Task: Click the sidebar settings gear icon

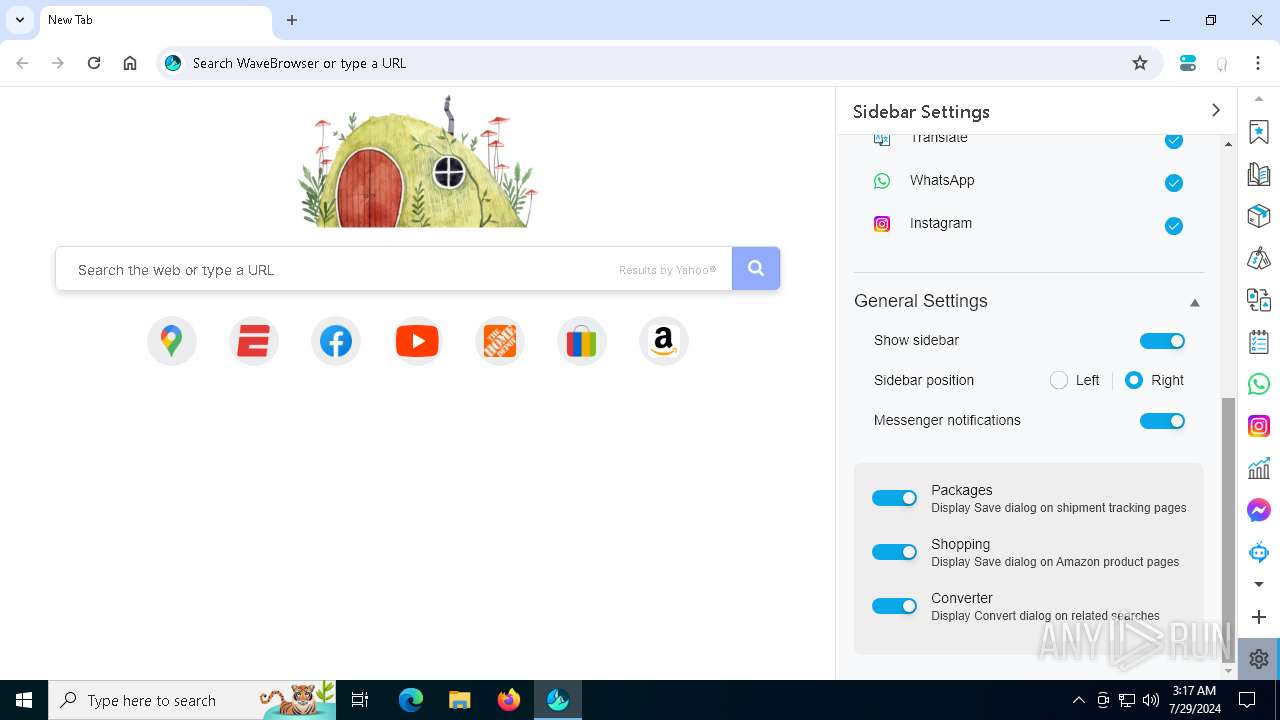Action: coord(1259,659)
